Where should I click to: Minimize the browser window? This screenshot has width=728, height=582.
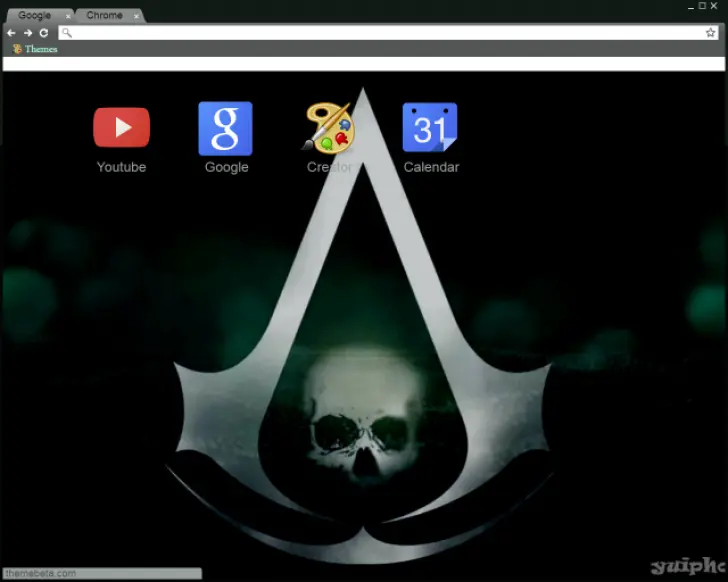click(x=689, y=6)
